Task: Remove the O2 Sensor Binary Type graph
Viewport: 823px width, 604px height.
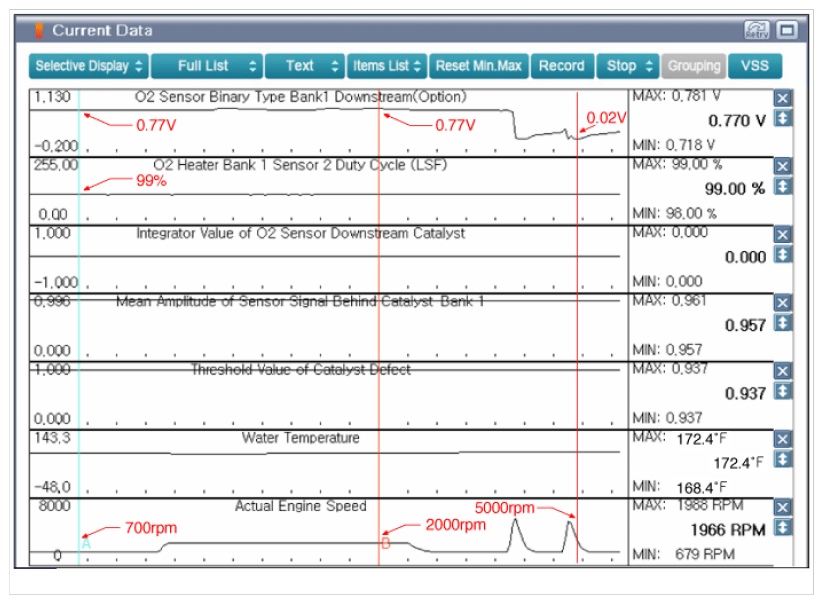Action: (x=783, y=98)
